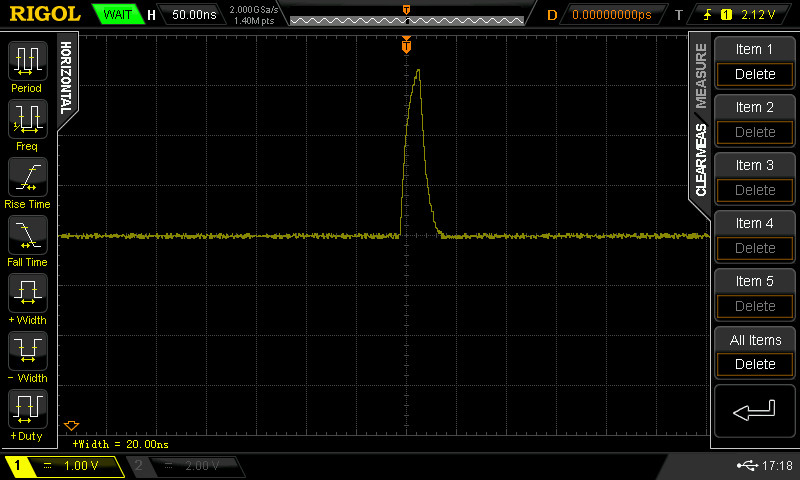Click the orange trigger position marker
This screenshot has width=800, height=480.
(x=406, y=46)
